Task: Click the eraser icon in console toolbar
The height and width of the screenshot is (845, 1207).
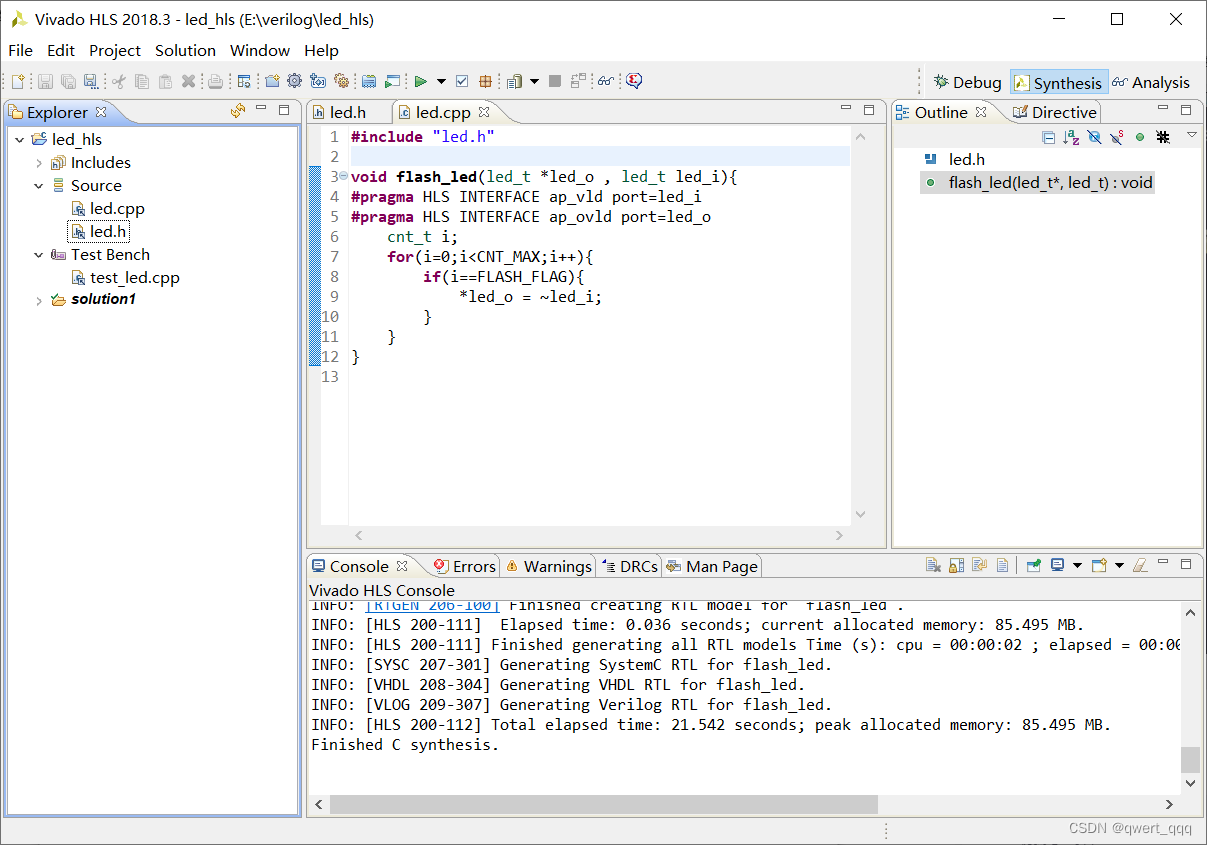Action: point(1140,566)
